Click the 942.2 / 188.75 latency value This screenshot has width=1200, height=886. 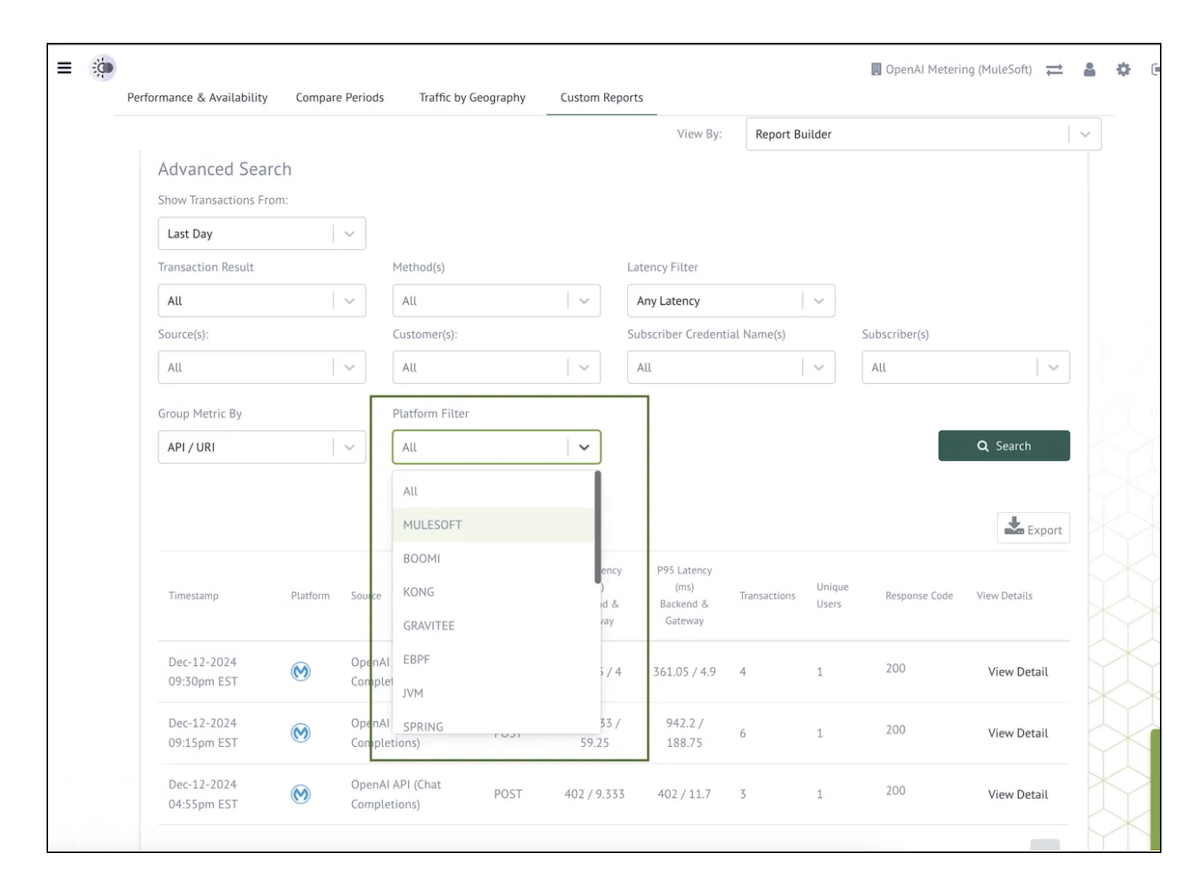coord(684,733)
